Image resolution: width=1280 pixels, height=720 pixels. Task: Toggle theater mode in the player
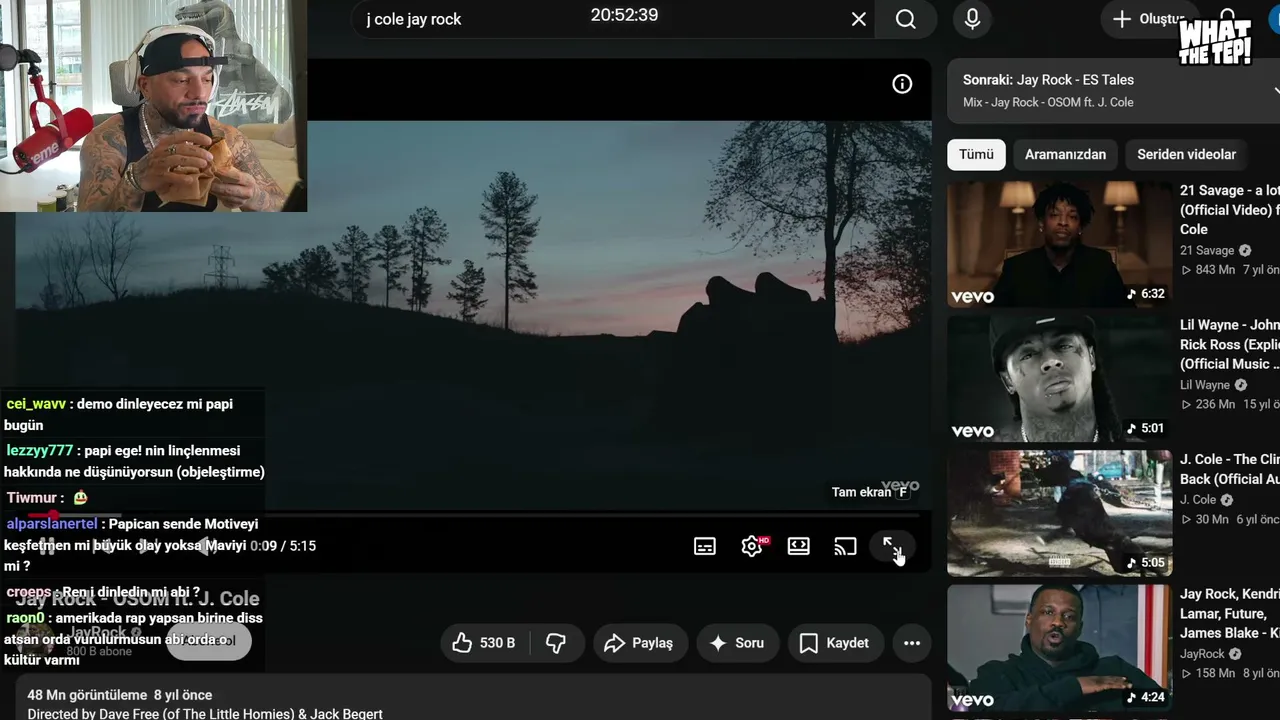point(799,546)
